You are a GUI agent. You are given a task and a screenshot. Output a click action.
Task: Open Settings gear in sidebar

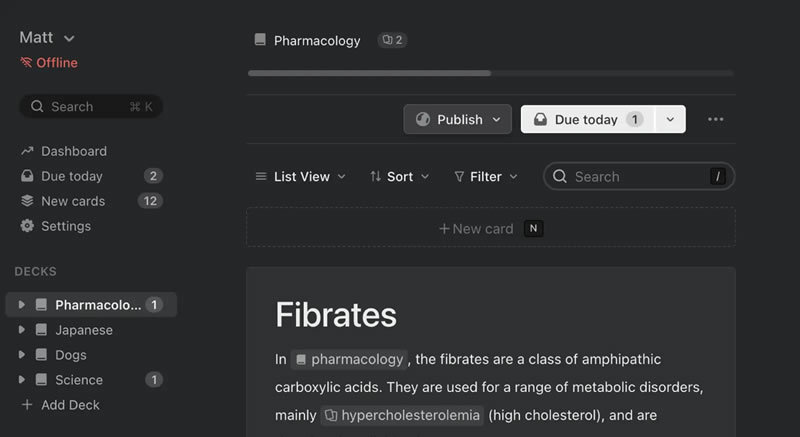pyautogui.click(x=27, y=226)
